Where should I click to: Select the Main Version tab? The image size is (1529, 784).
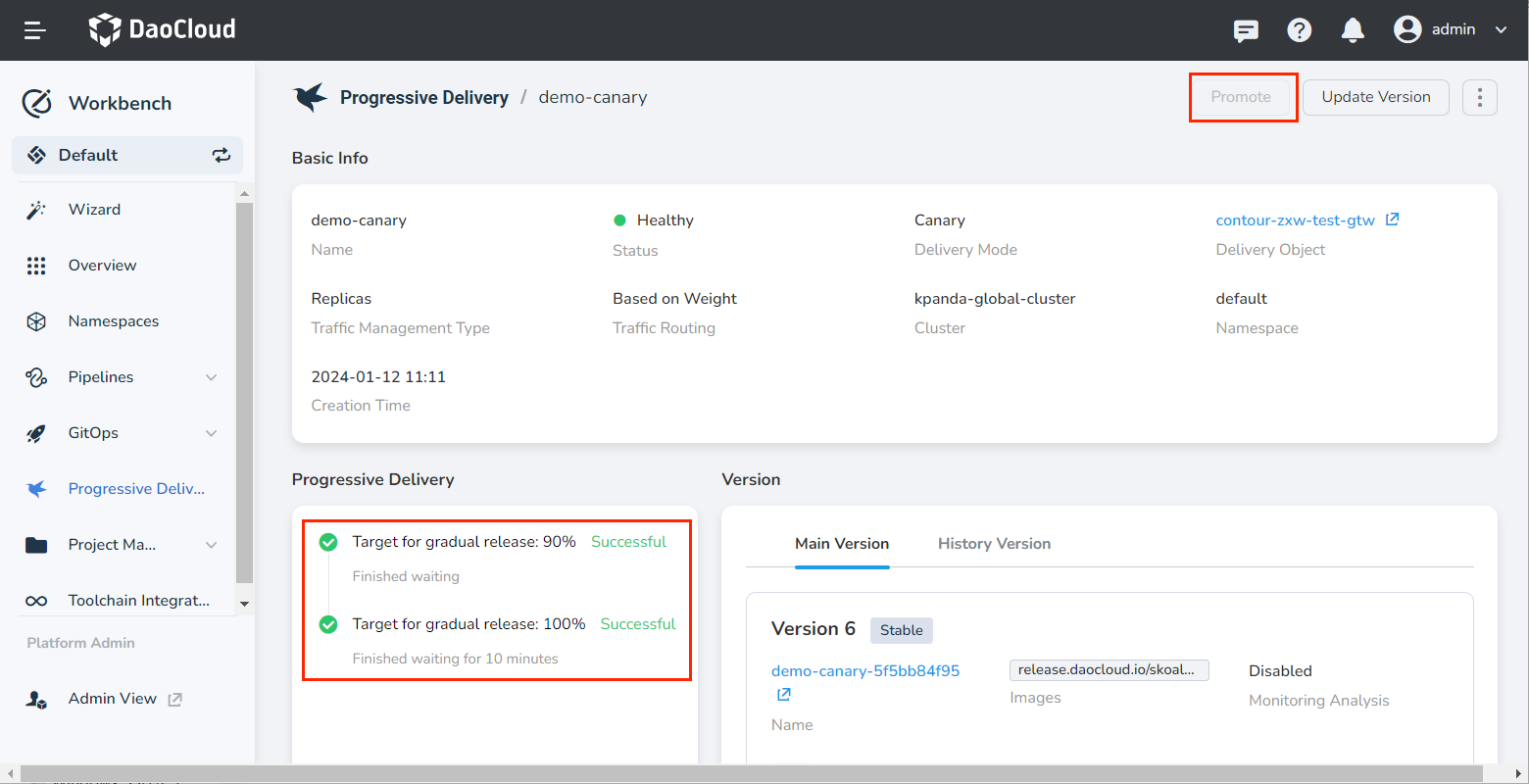pyautogui.click(x=841, y=544)
